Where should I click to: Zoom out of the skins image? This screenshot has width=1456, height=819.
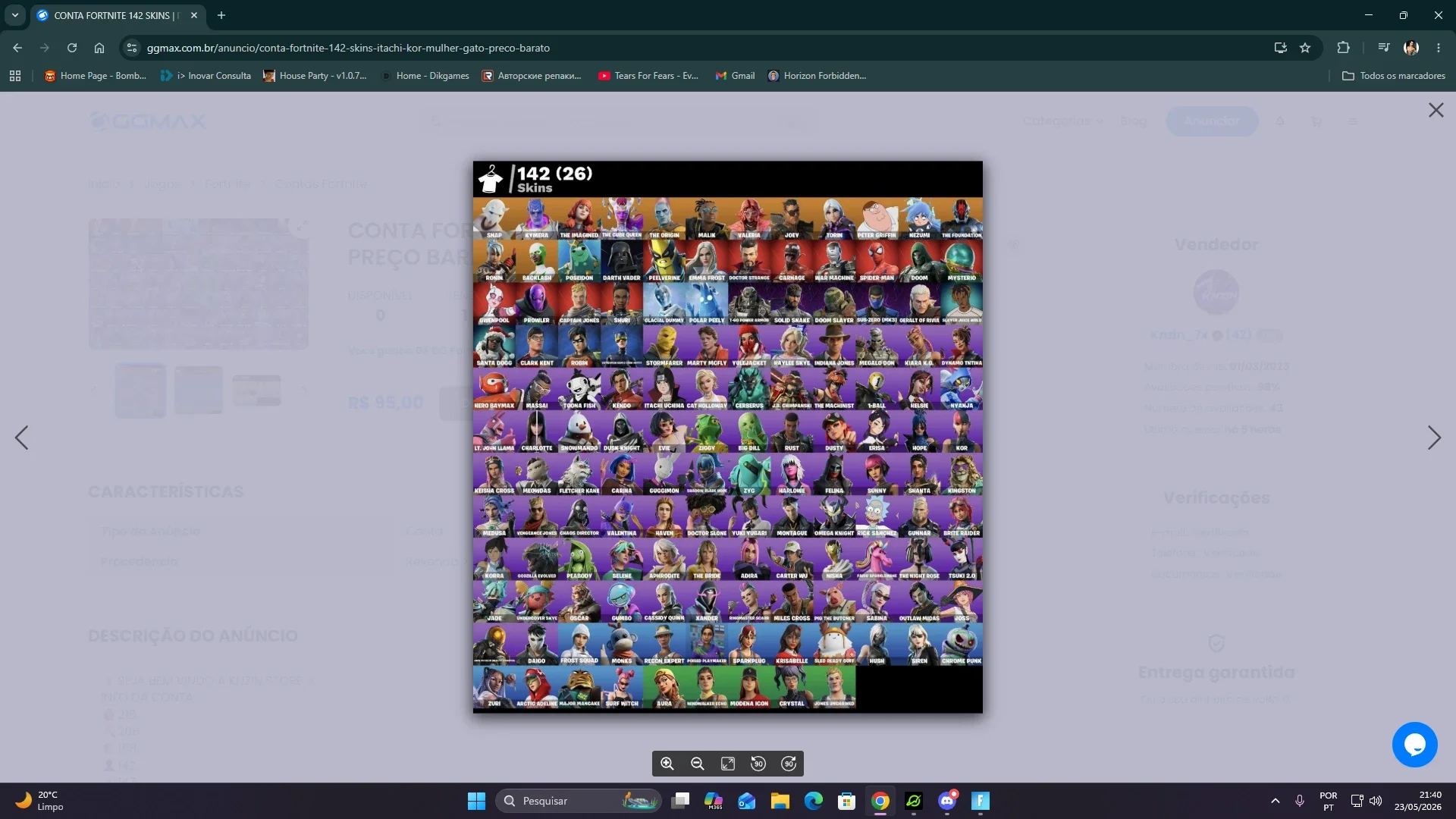point(698,764)
